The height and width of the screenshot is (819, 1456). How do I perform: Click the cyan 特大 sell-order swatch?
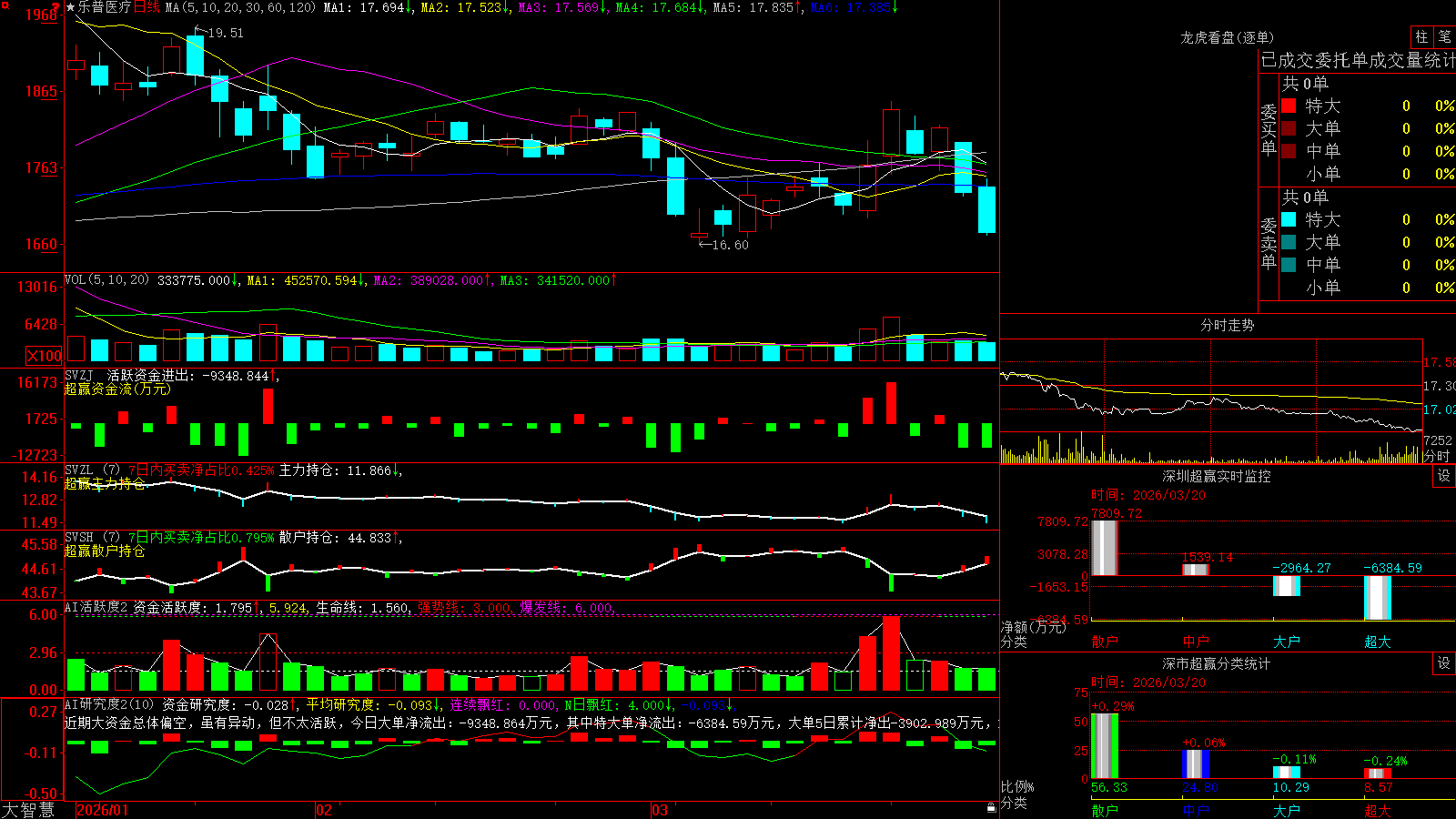(1289, 219)
